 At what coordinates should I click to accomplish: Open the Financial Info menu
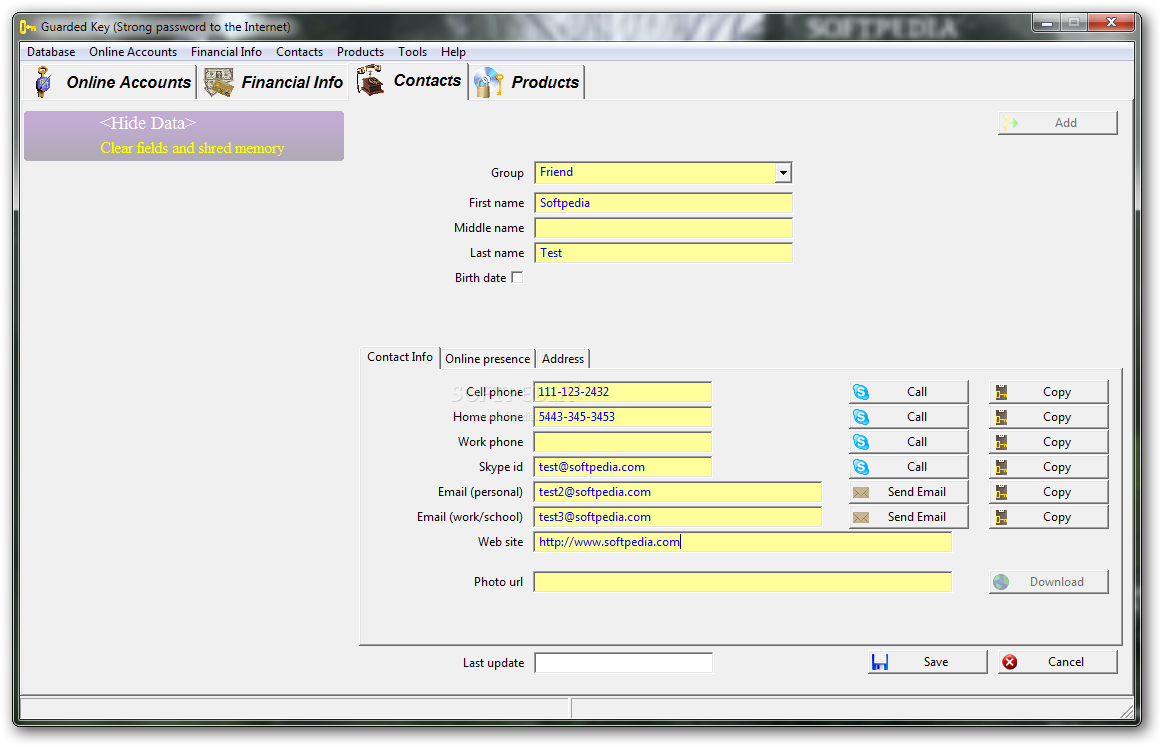pos(226,52)
